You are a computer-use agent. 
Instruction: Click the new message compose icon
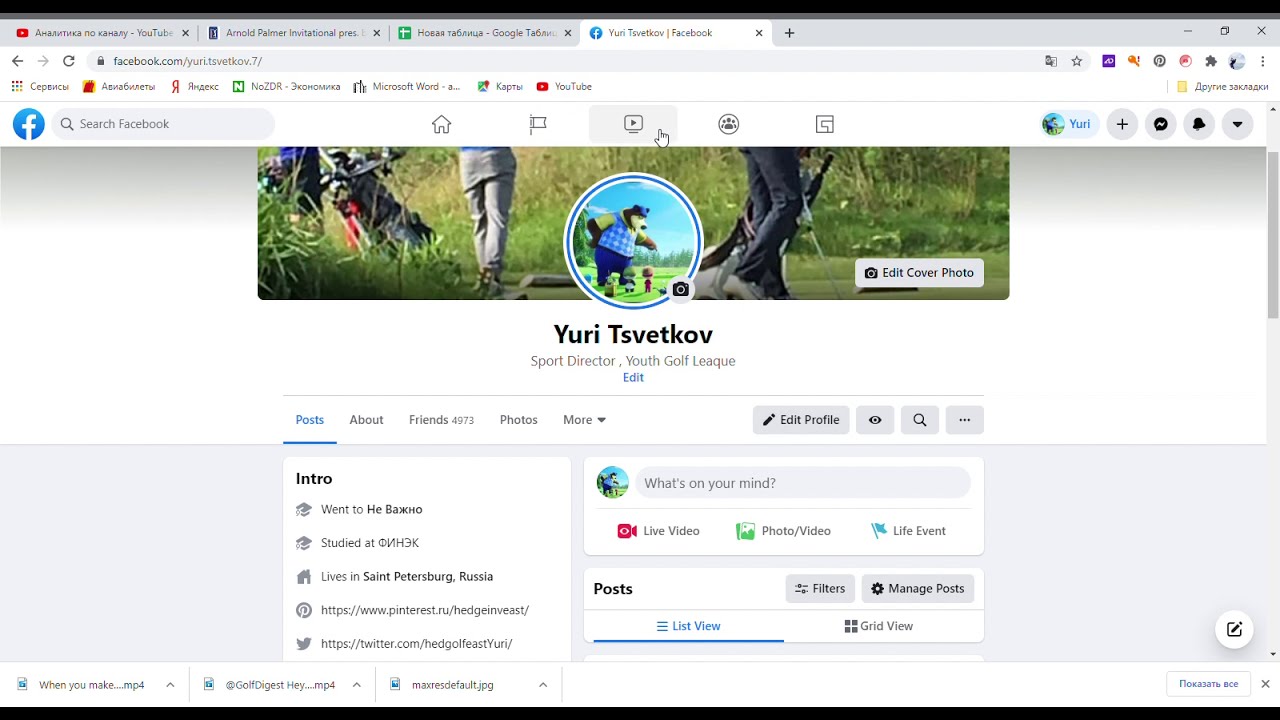coord(1235,629)
